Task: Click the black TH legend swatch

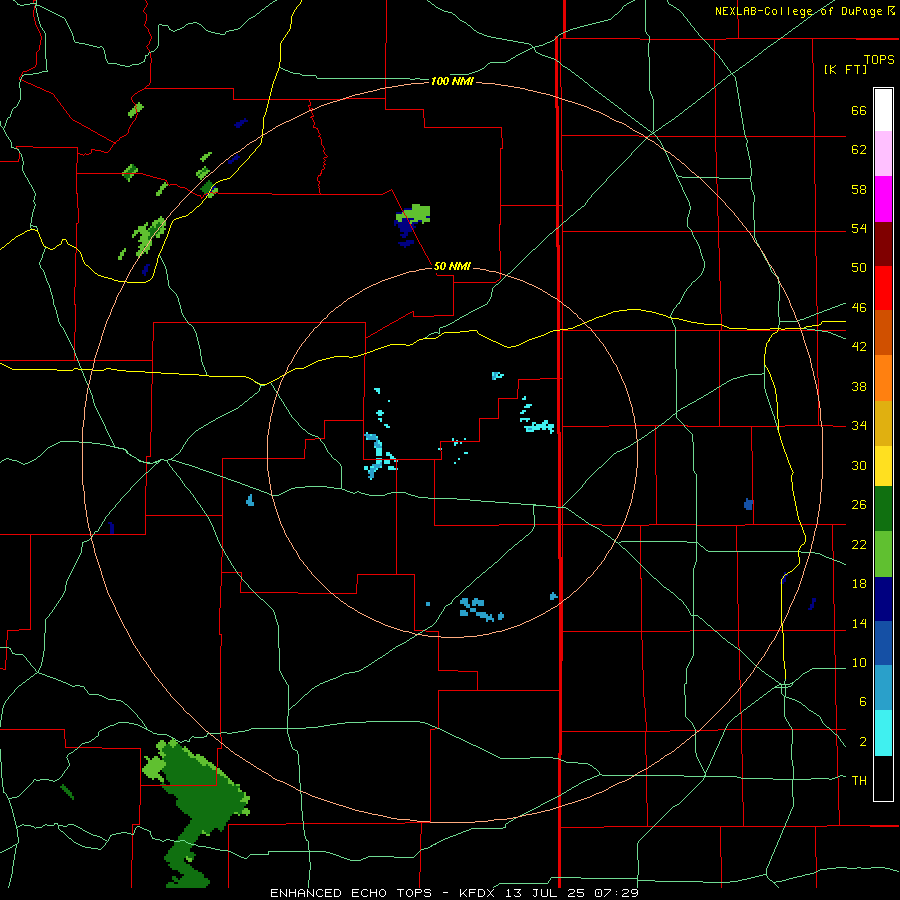Action: click(x=883, y=778)
